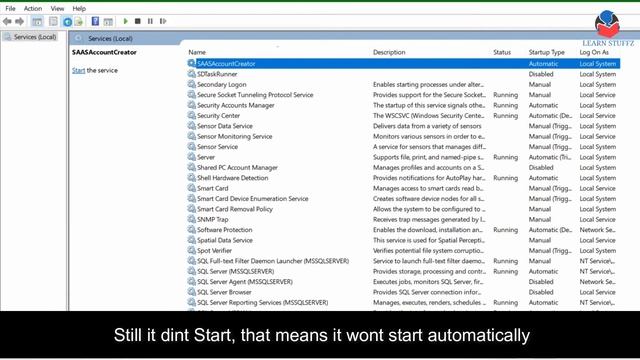Select the SQL Server Agent (MSSQLSERVER) service
This screenshot has width=640, height=360.
point(244,282)
